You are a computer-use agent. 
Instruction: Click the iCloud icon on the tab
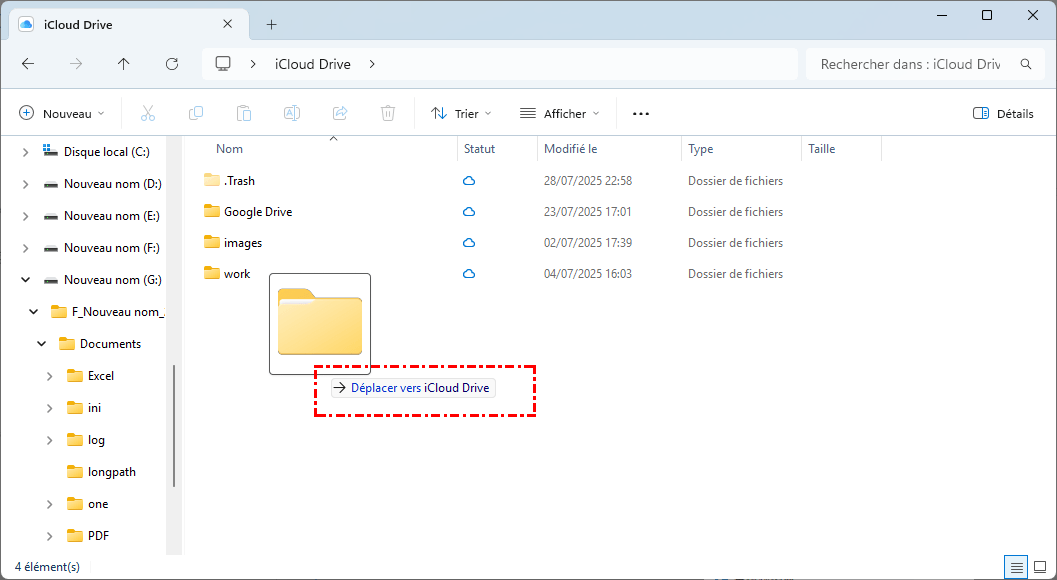point(26,24)
